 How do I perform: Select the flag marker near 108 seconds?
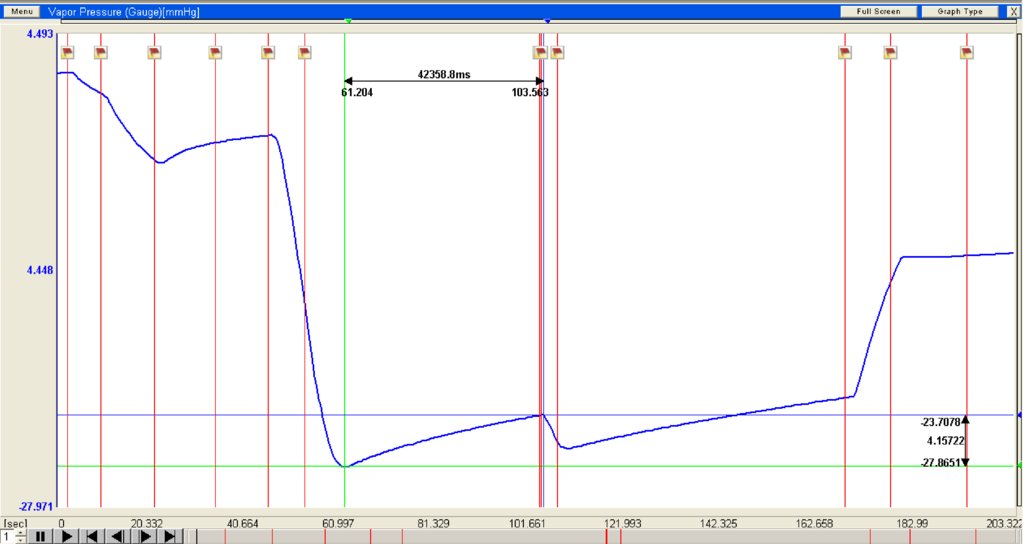557,53
